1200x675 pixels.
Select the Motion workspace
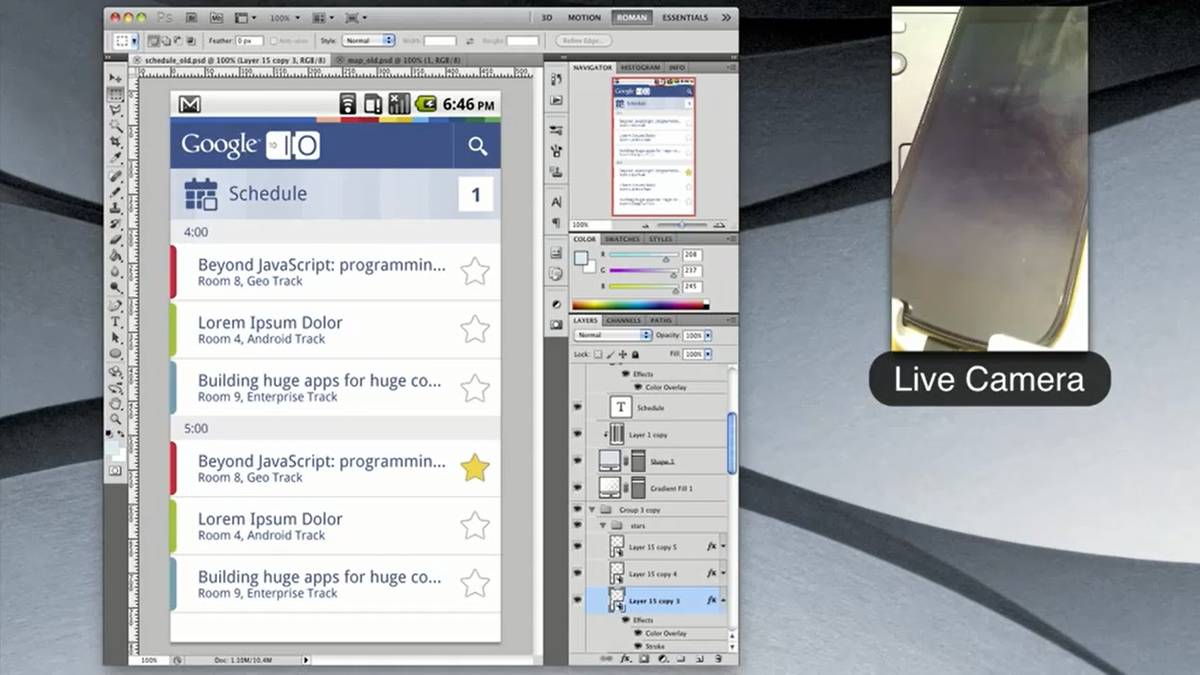click(x=585, y=17)
